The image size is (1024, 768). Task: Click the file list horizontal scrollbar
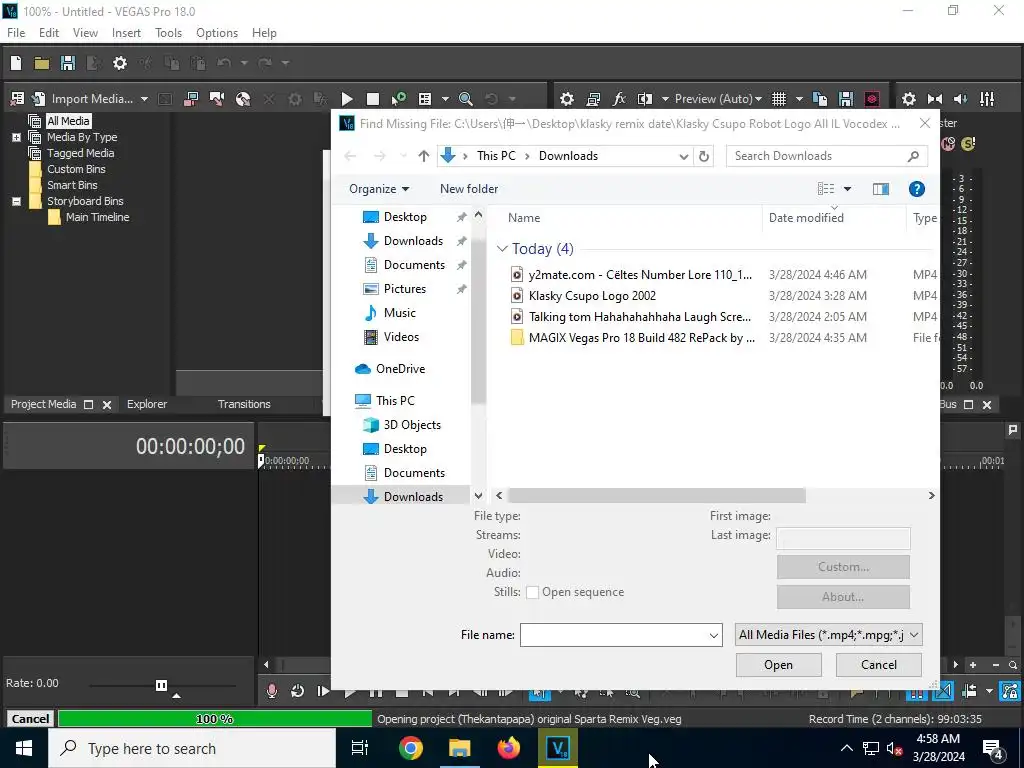[656, 496]
